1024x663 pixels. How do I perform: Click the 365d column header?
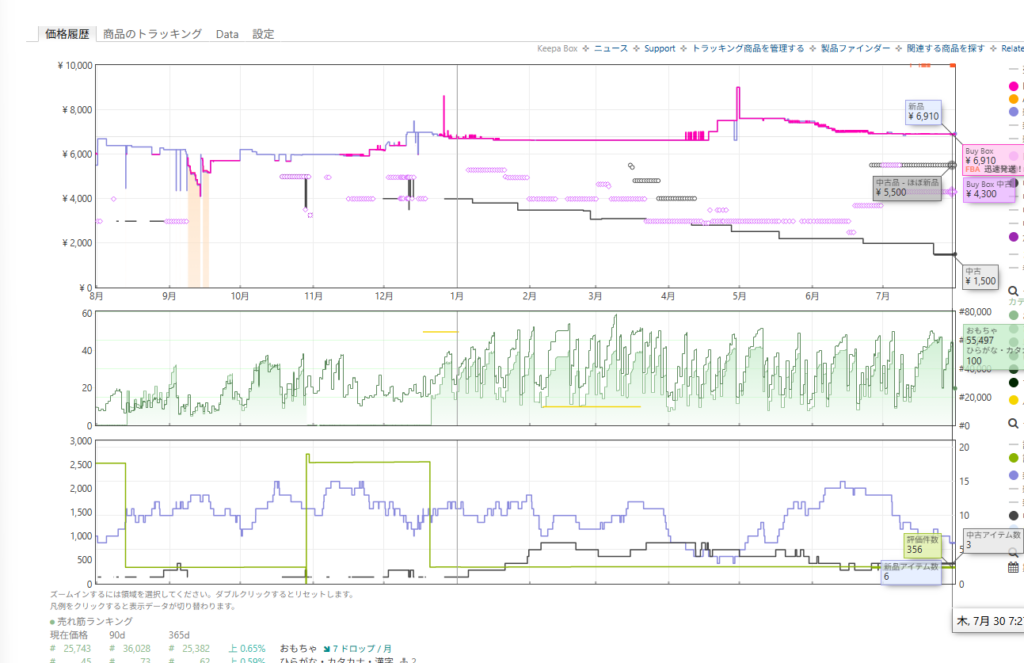(180, 635)
